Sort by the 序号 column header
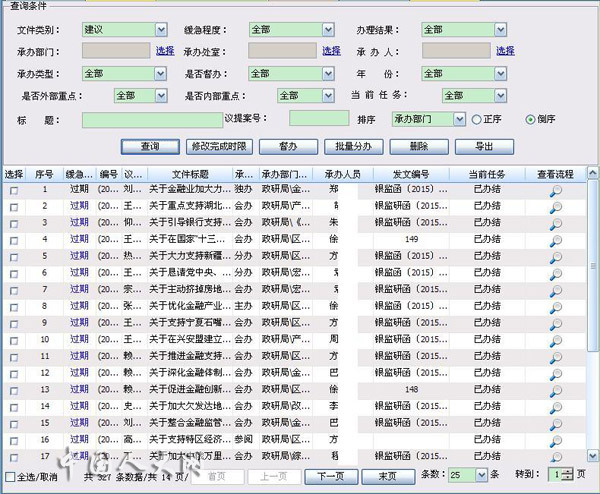This screenshot has height=494, width=600. coord(44,174)
